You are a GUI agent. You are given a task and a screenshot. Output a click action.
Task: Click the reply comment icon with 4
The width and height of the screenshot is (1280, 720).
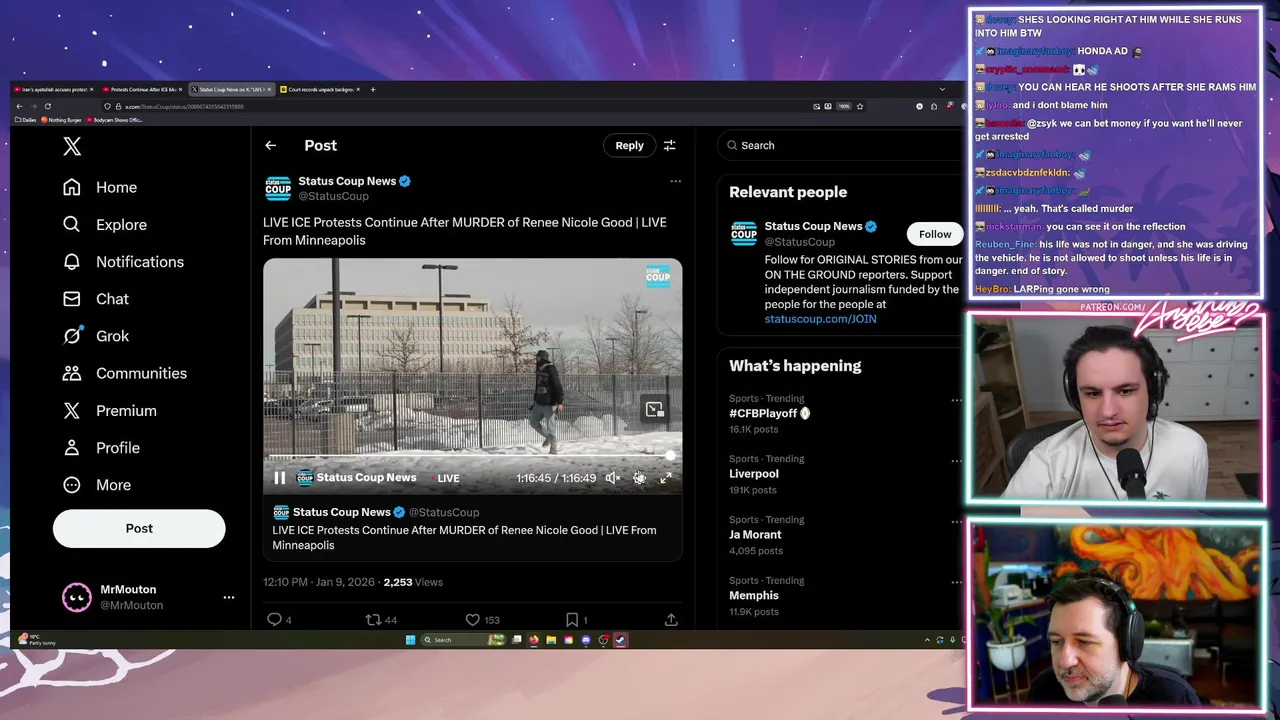(x=279, y=620)
